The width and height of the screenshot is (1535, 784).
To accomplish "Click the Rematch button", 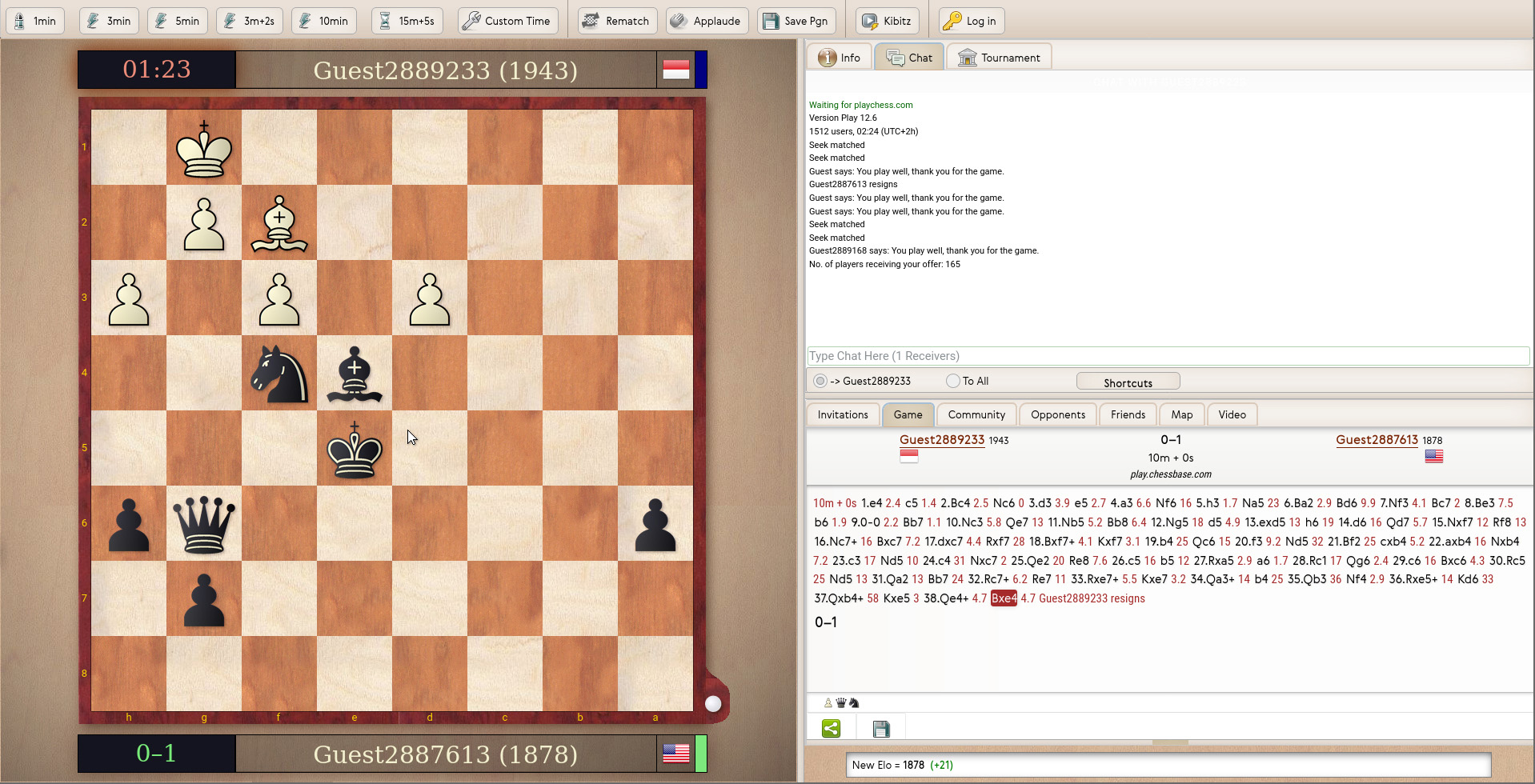I will tap(617, 21).
